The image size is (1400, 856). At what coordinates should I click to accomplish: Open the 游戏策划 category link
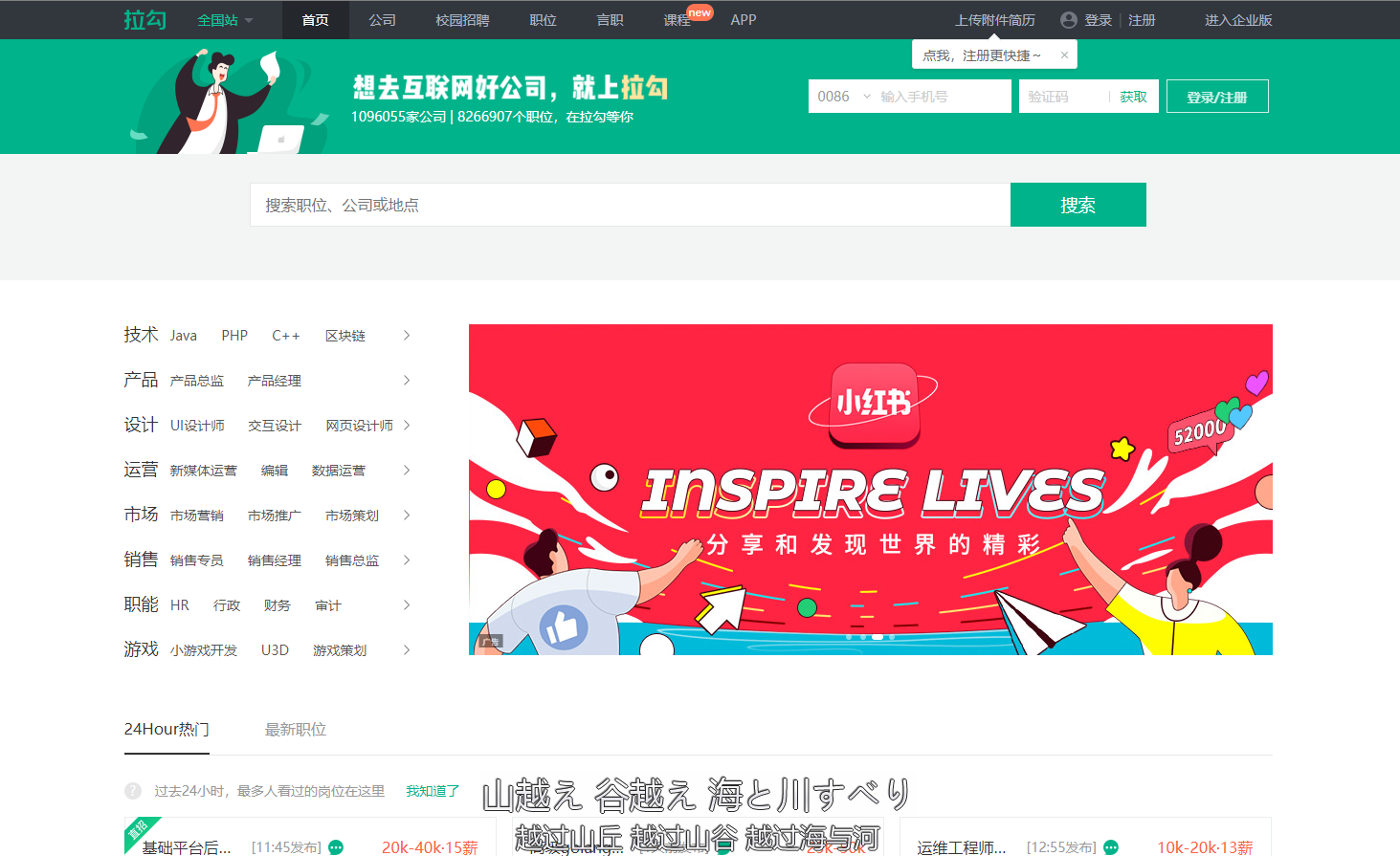340,650
